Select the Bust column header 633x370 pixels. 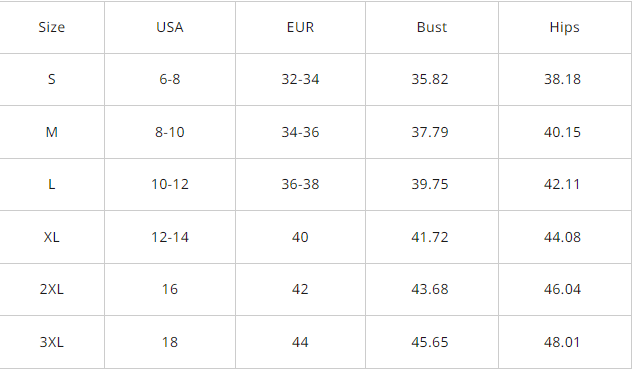(432, 27)
